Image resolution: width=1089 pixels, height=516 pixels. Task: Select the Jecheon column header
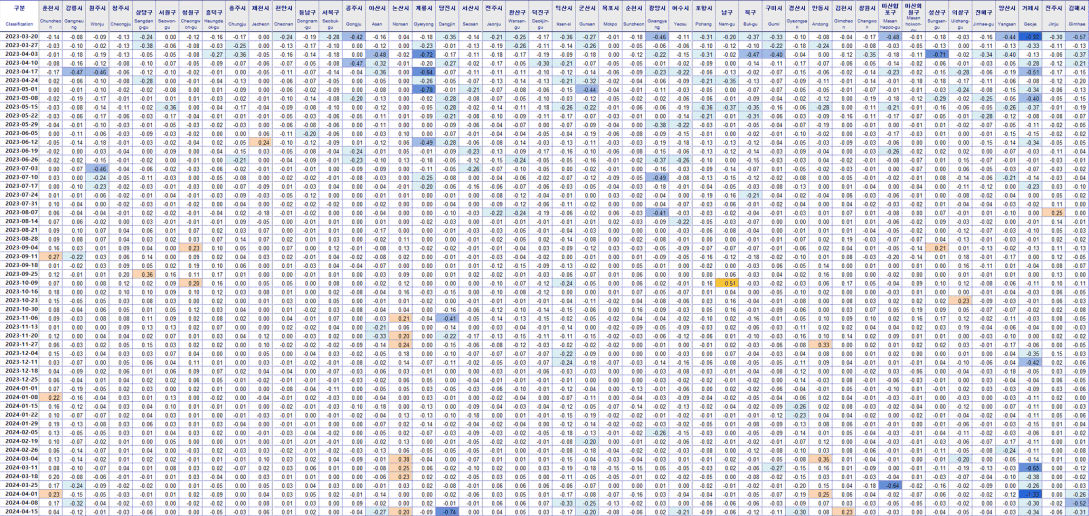tap(261, 15)
